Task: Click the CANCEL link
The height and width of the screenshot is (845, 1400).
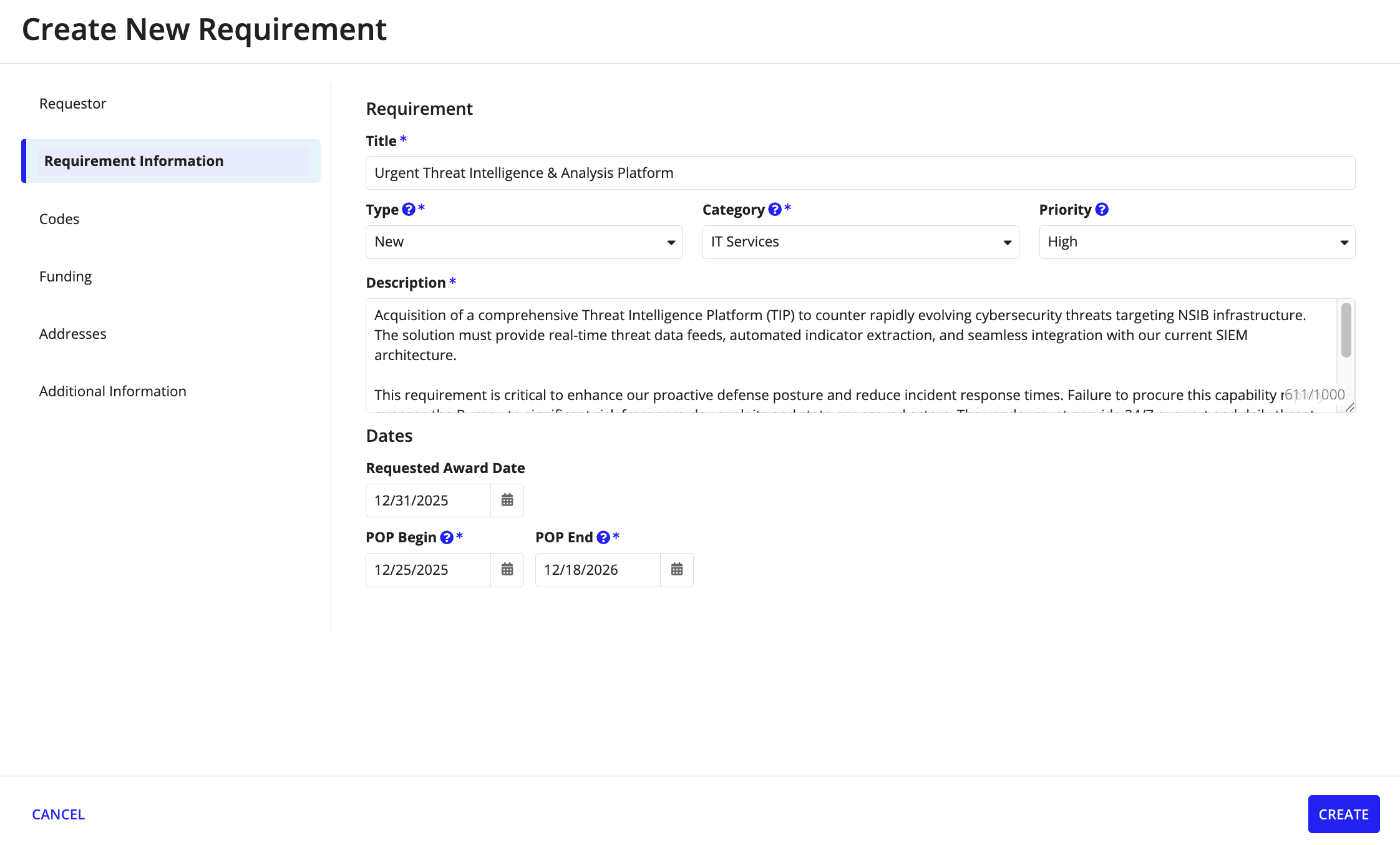Action: [x=59, y=814]
